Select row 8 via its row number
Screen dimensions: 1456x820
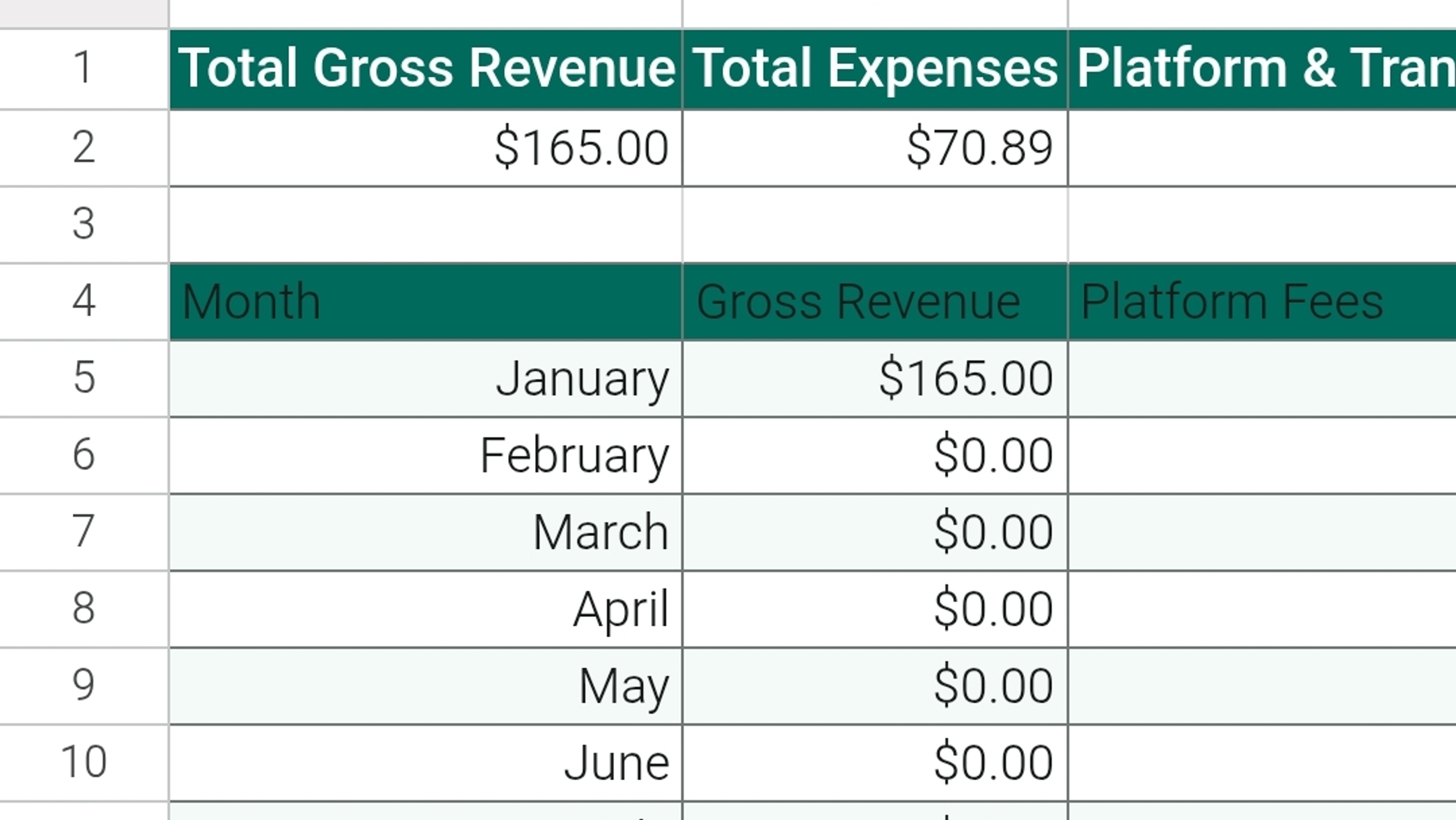coord(84,609)
